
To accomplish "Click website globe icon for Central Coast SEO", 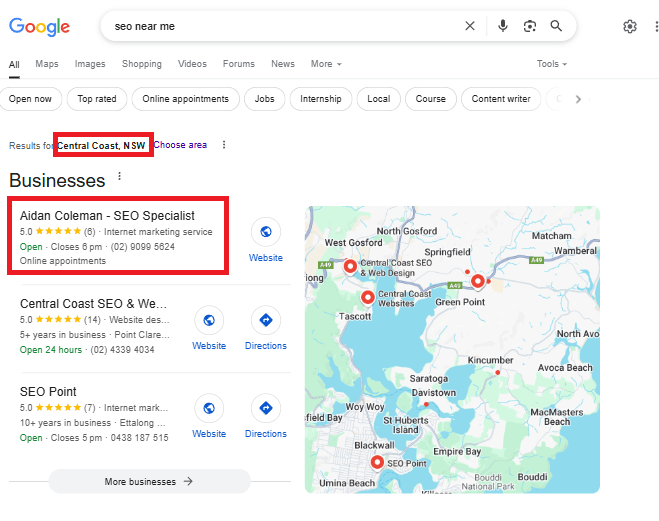I will point(209,320).
